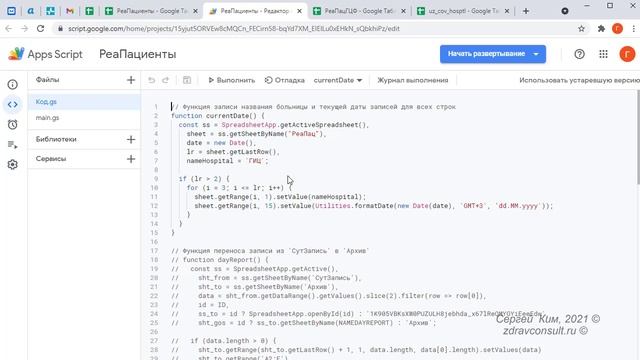Switch to the first РеаПациенты Google Sheets tab

coord(151,11)
